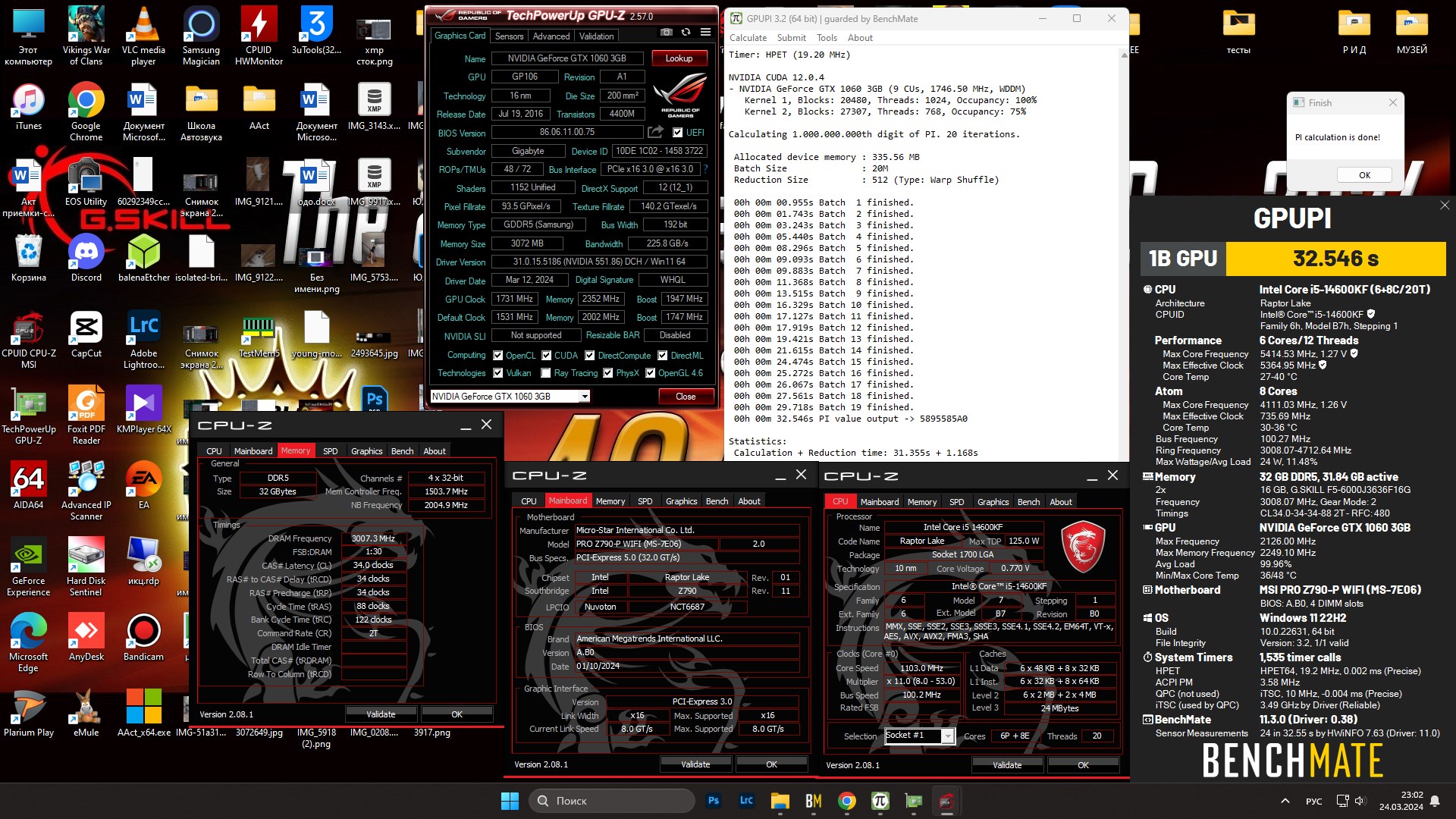Open the Socket #1 selection dropdown in CPU-Z
This screenshot has width=1456, height=819.
point(948,736)
